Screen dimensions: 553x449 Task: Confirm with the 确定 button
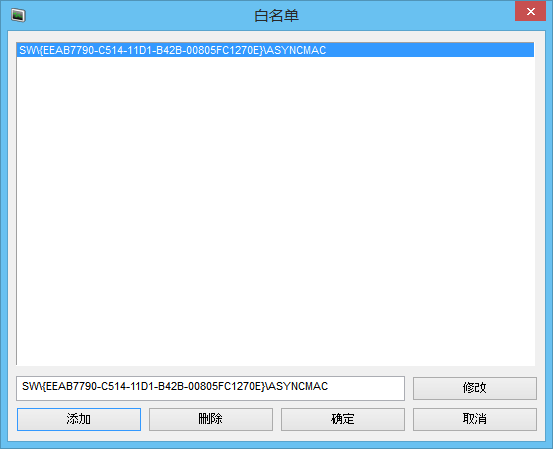342,419
